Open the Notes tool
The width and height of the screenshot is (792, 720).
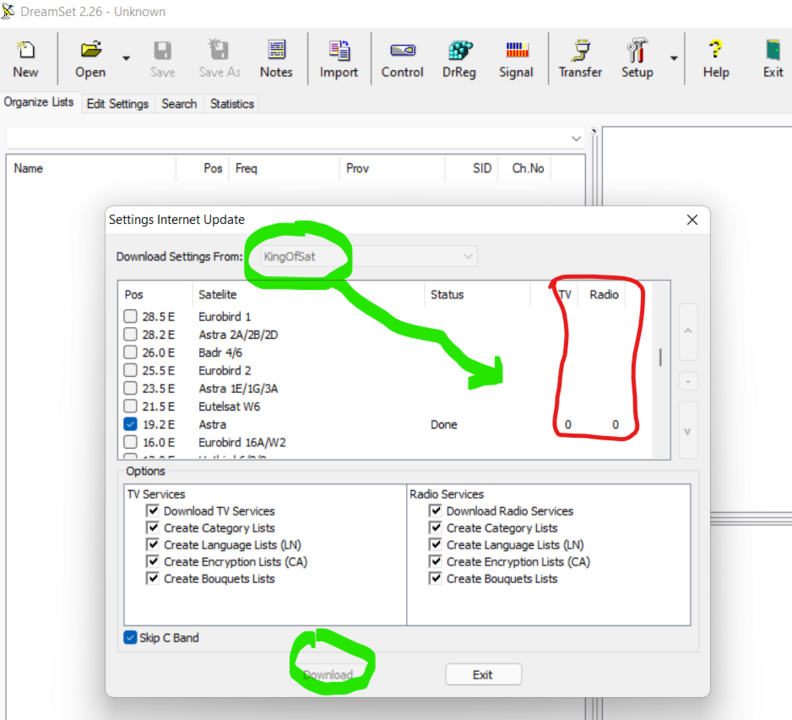click(x=276, y=59)
